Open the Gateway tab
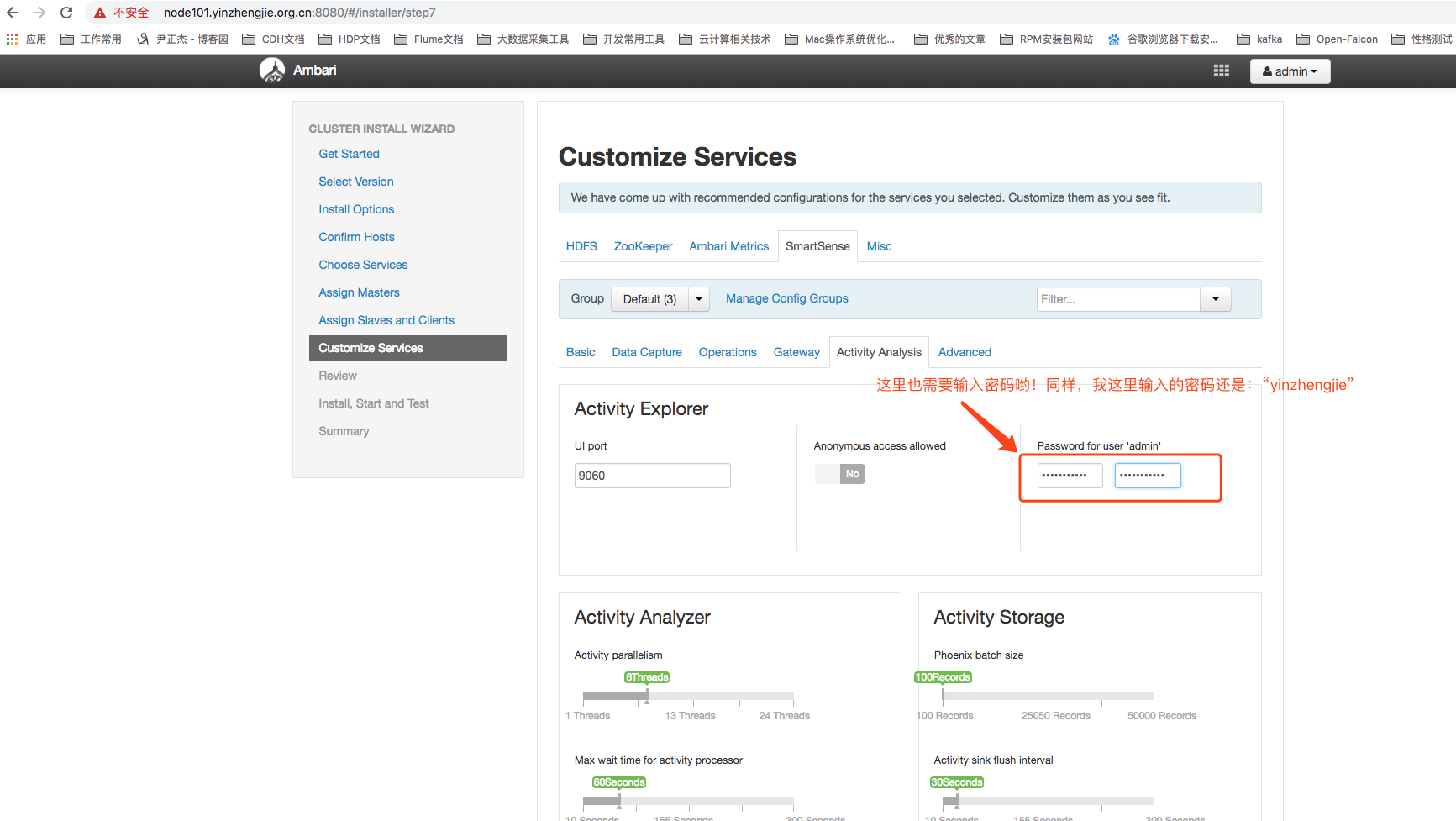 796,352
